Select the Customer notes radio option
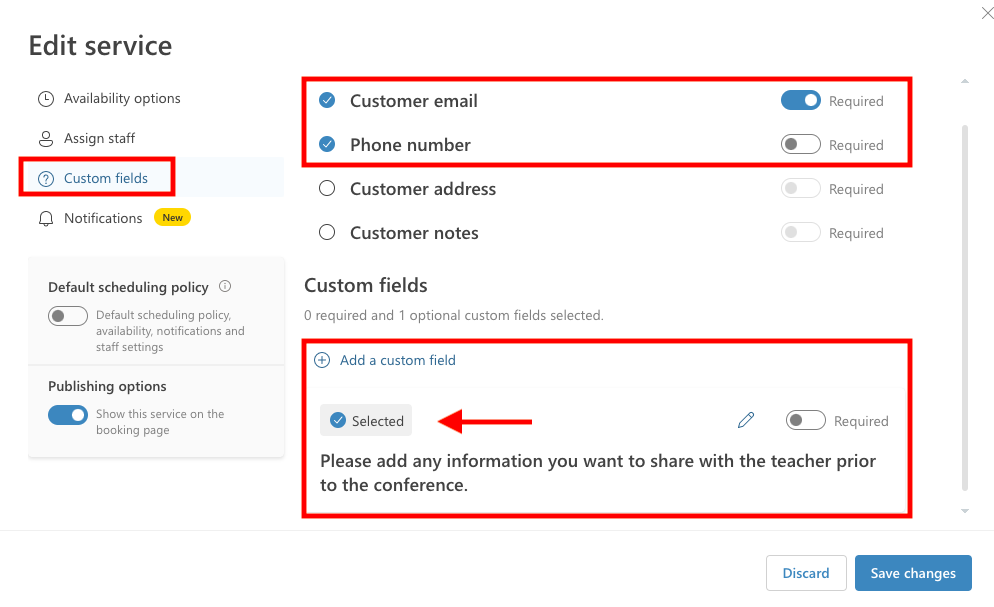 click(327, 233)
